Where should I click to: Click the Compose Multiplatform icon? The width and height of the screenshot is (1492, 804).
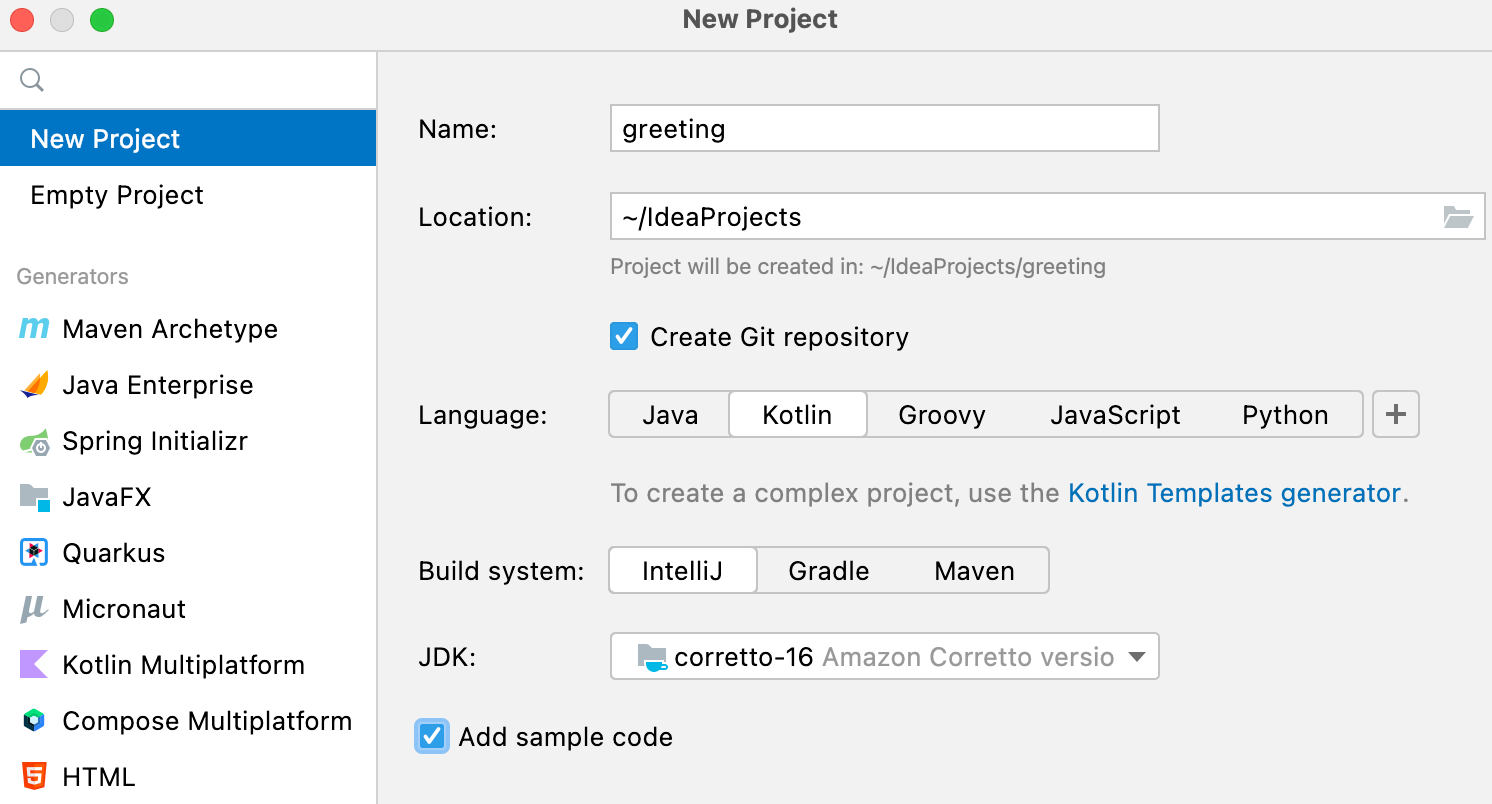click(34, 721)
